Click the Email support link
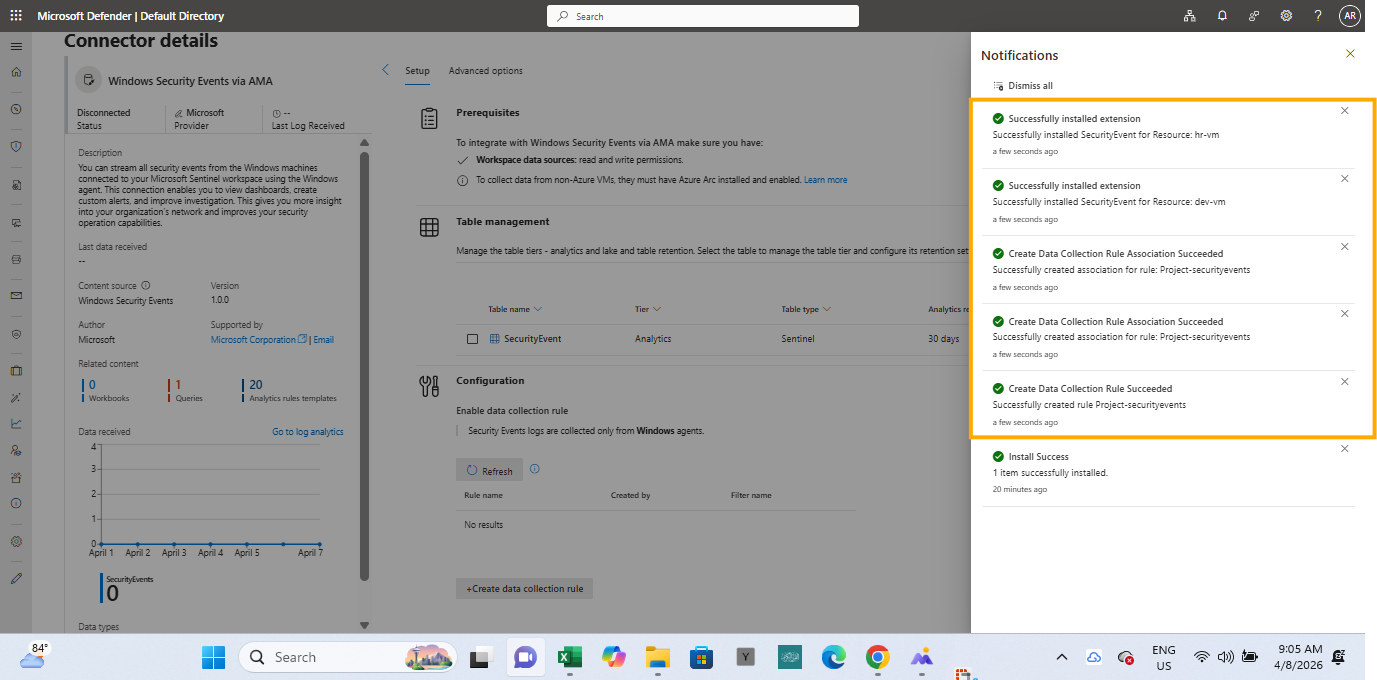The width and height of the screenshot is (1377, 680). 323,340
